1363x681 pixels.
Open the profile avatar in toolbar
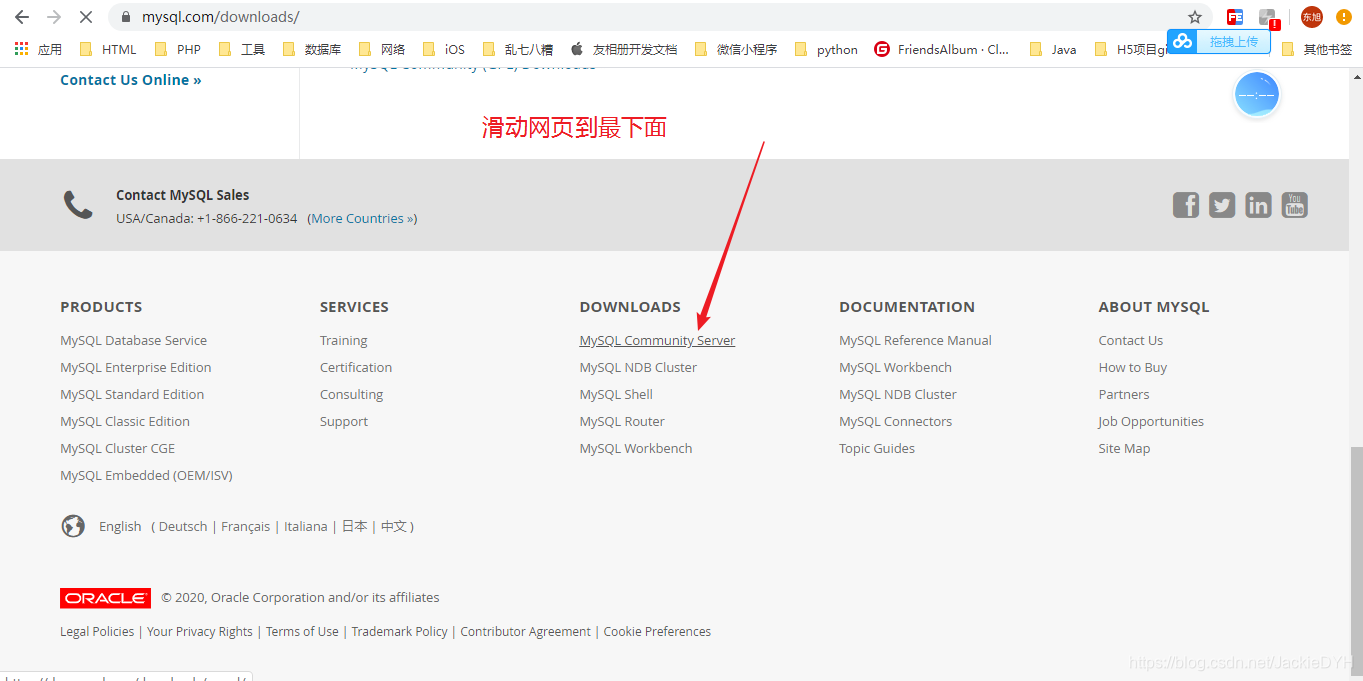click(x=1311, y=17)
